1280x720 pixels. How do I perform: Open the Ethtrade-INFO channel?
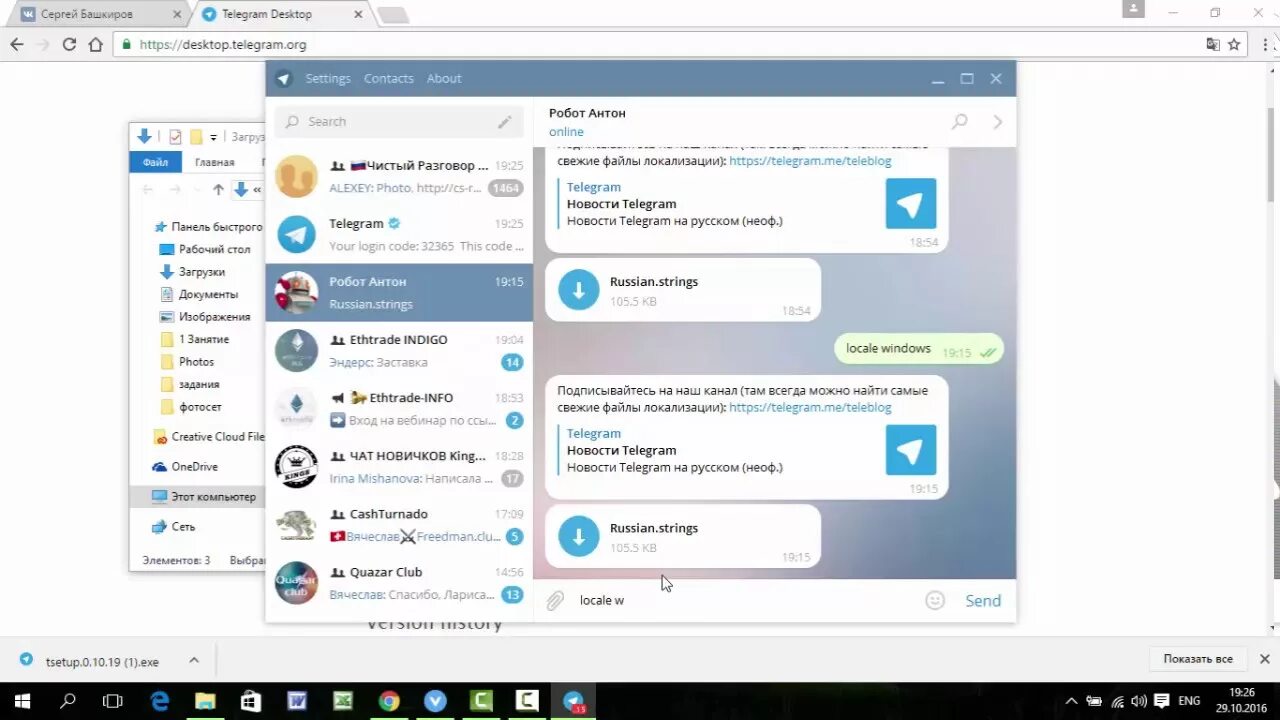point(399,409)
